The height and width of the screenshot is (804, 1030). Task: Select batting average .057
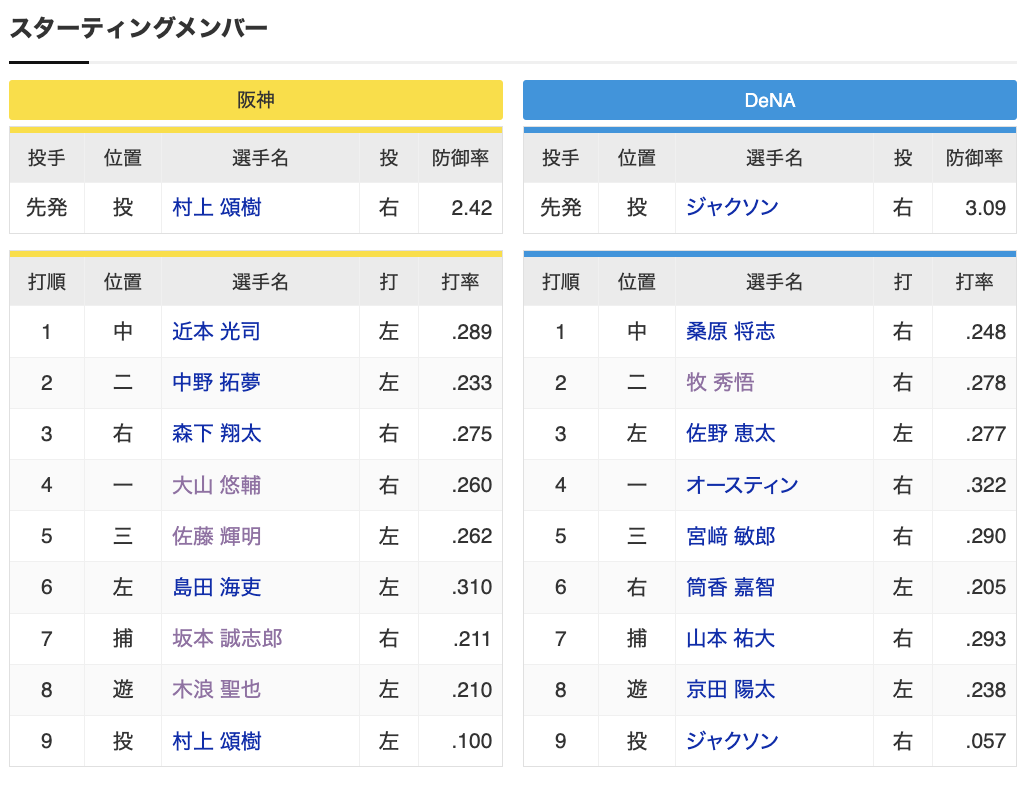pos(985,742)
